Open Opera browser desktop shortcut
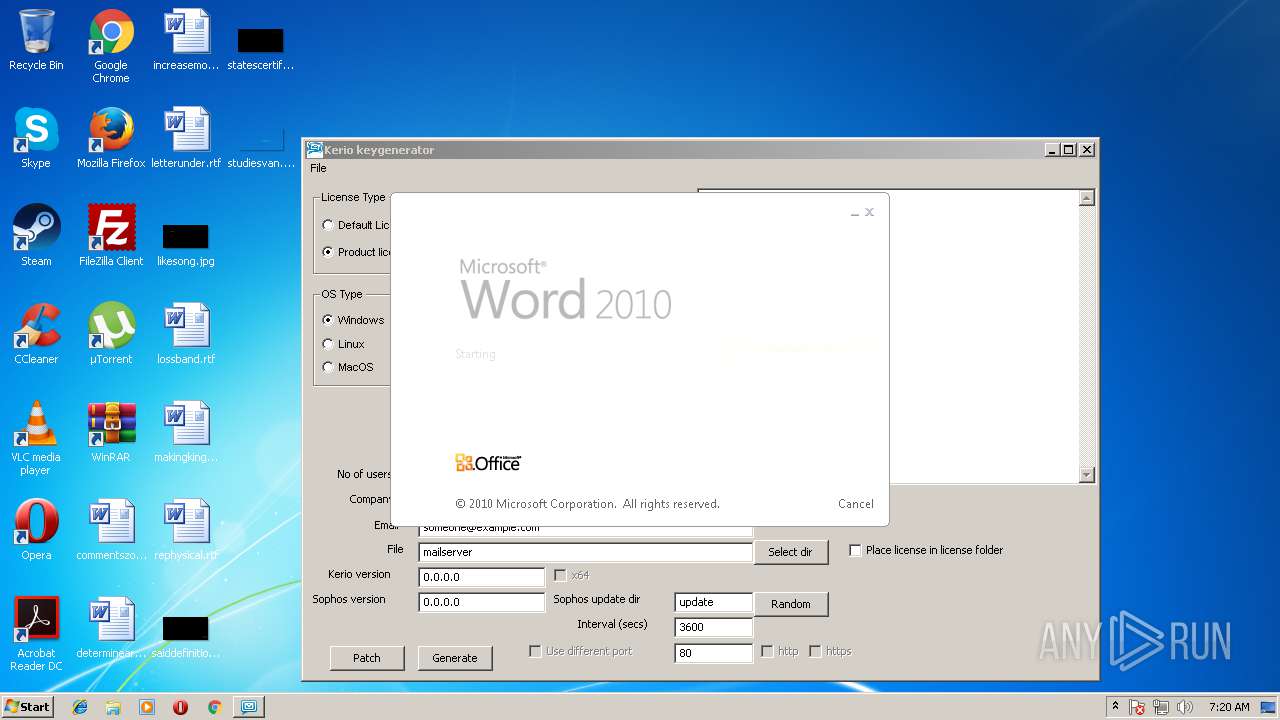 click(x=36, y=530)
